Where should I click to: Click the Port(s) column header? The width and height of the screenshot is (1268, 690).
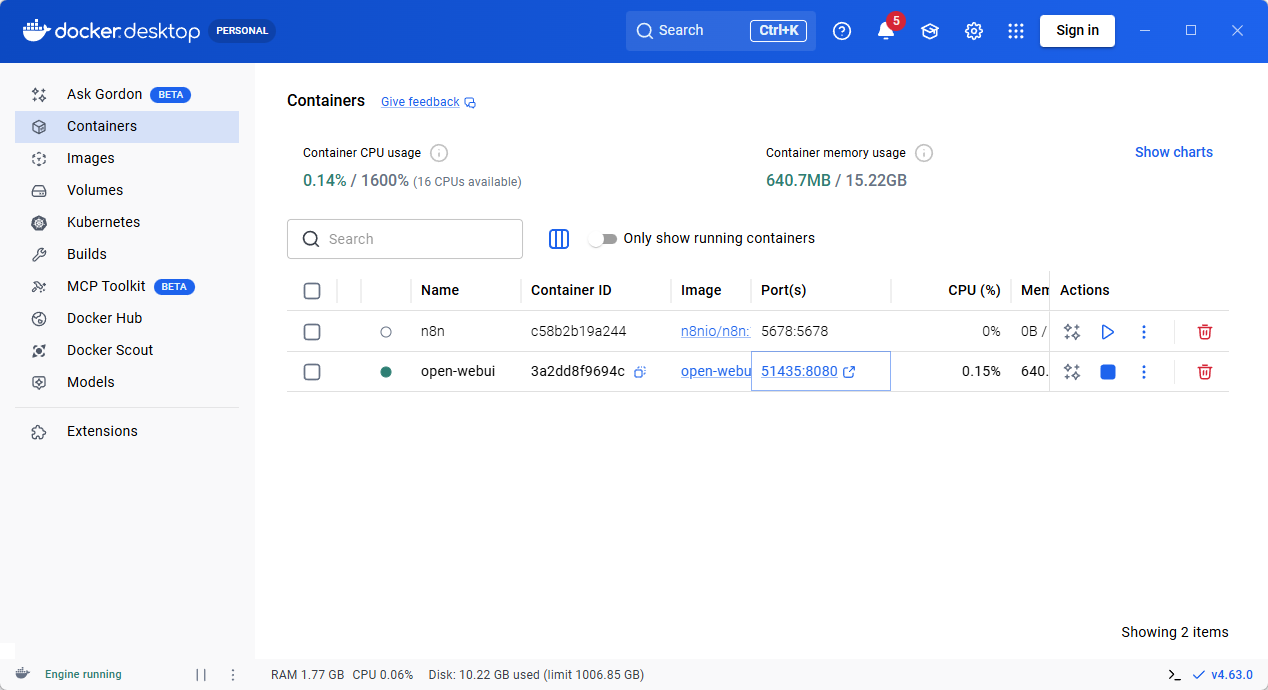tap(784, 291)
